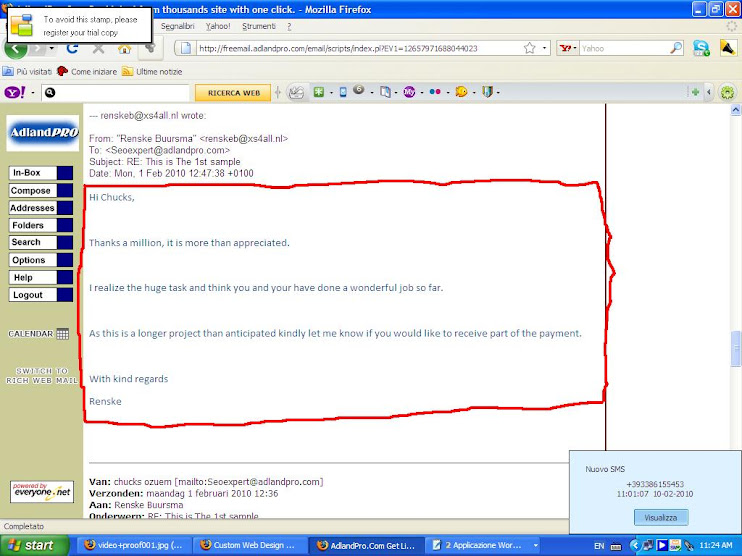Image resolution: width=742 pixels, height=556 pixels.
Task: Open the Folders page
Action: tap(41, 225)
